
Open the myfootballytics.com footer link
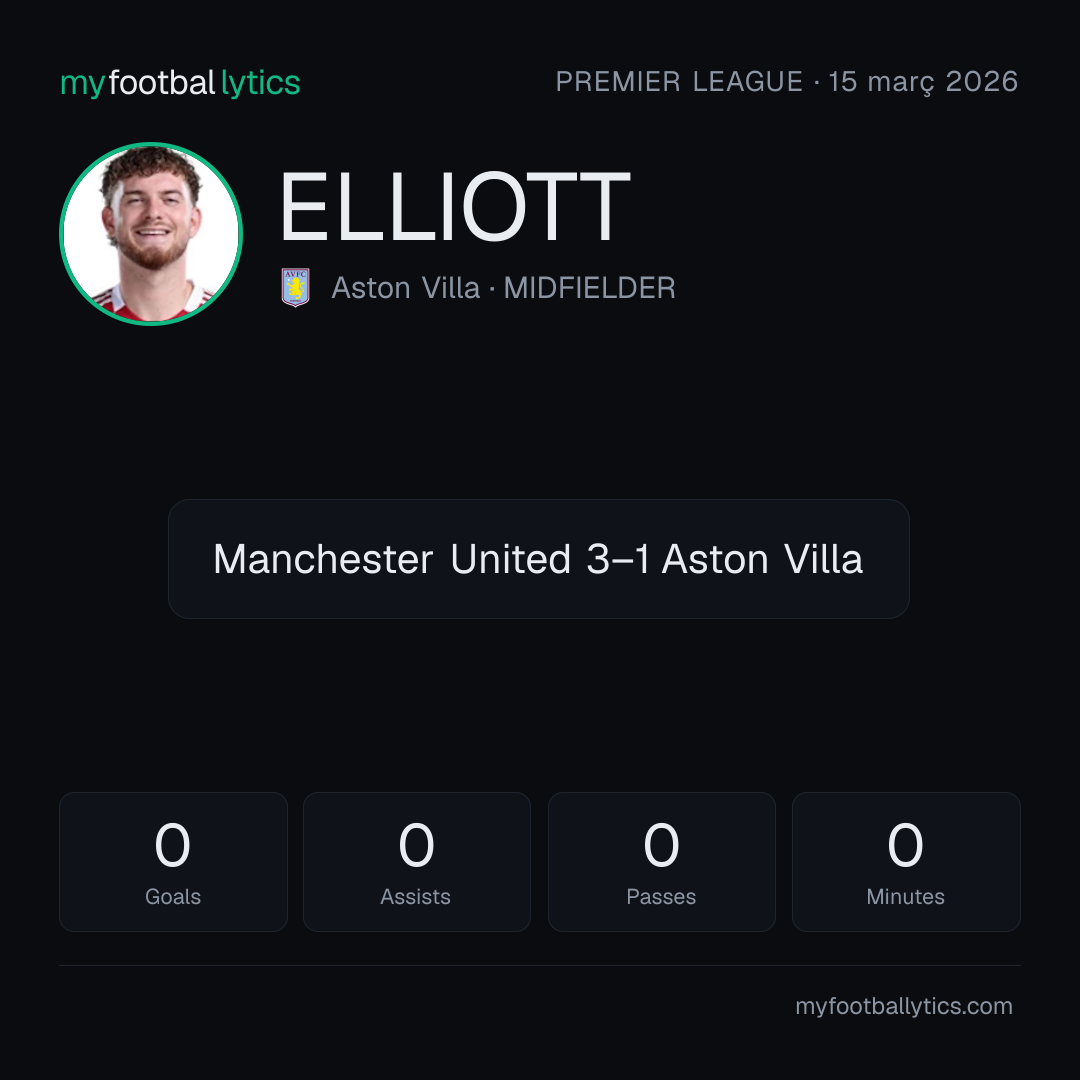click(x=904, y=1006)
